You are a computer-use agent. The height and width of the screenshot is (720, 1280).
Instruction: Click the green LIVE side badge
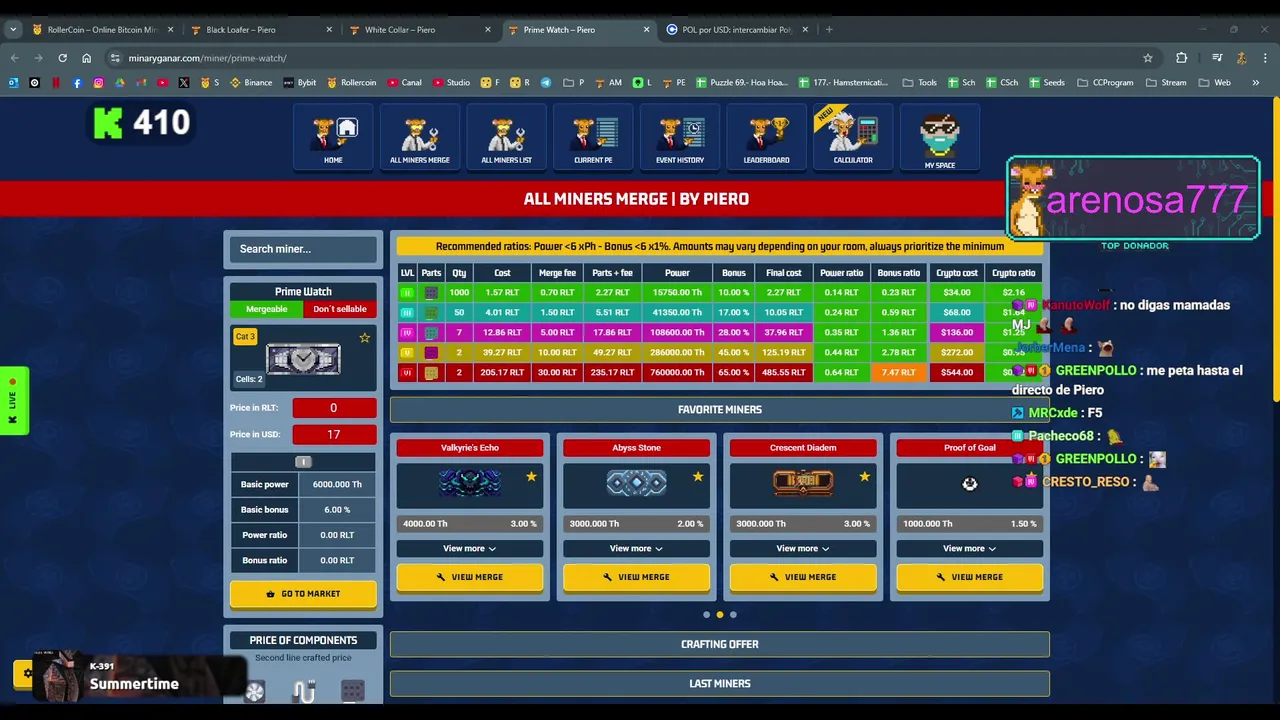tap(13, 400)
